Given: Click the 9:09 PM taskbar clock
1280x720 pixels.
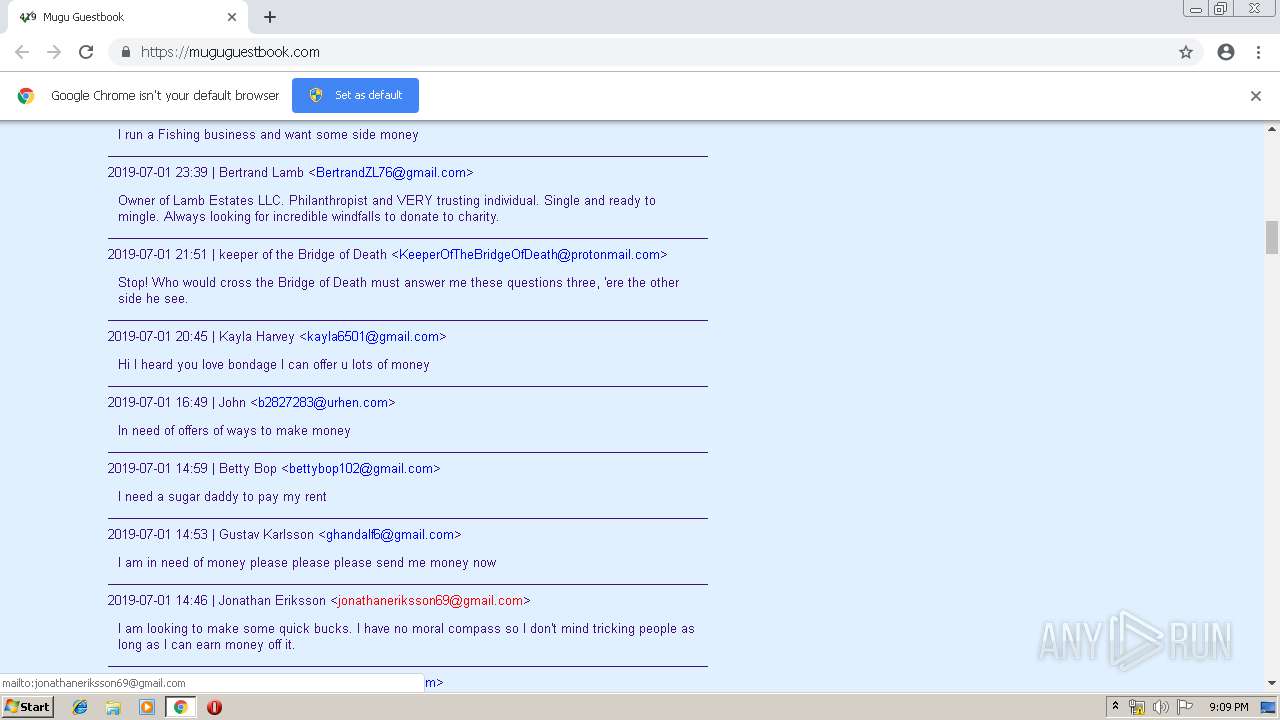Looking at the screenshot, I should [x=1228, y=707].
